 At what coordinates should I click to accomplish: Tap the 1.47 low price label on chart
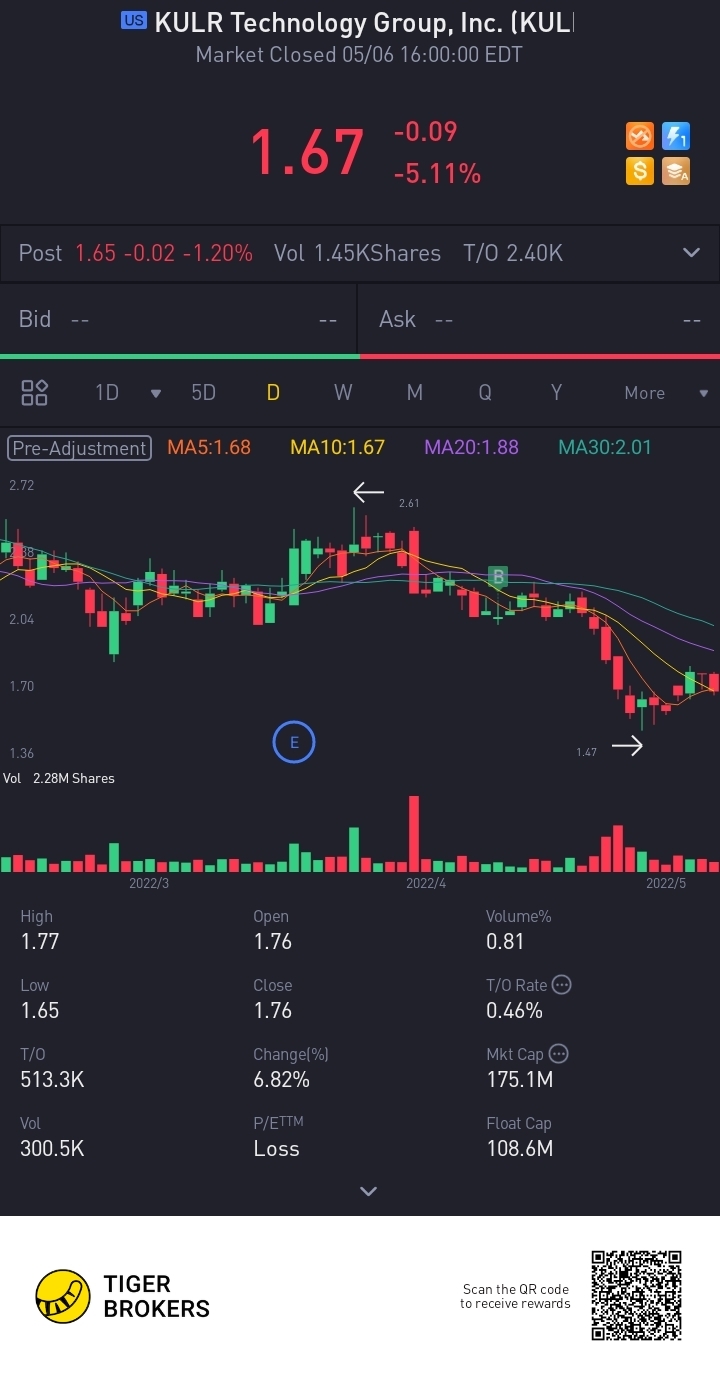[586, 751]
